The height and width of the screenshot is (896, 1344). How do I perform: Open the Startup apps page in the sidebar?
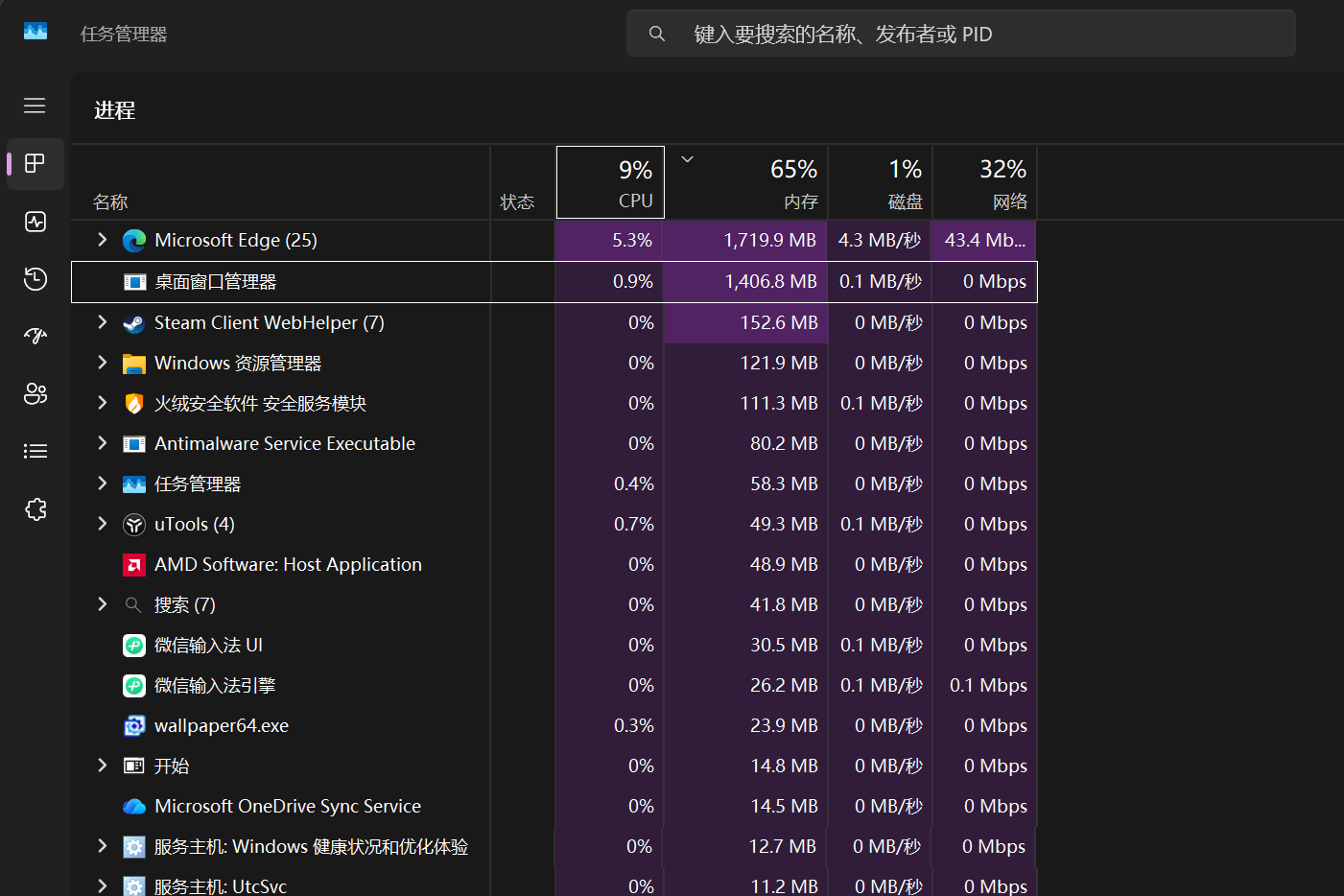35,336
